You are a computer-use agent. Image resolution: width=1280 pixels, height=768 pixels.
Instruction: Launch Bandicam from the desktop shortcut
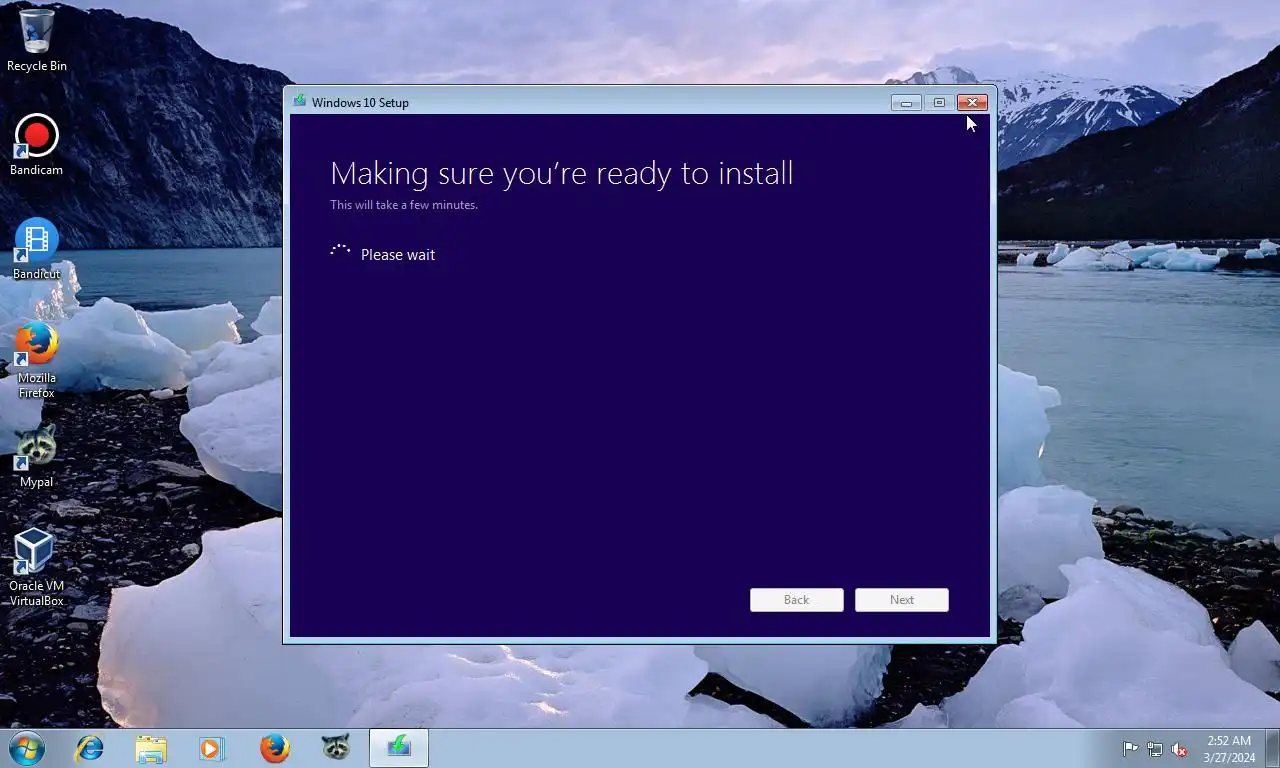click(37, 145)
